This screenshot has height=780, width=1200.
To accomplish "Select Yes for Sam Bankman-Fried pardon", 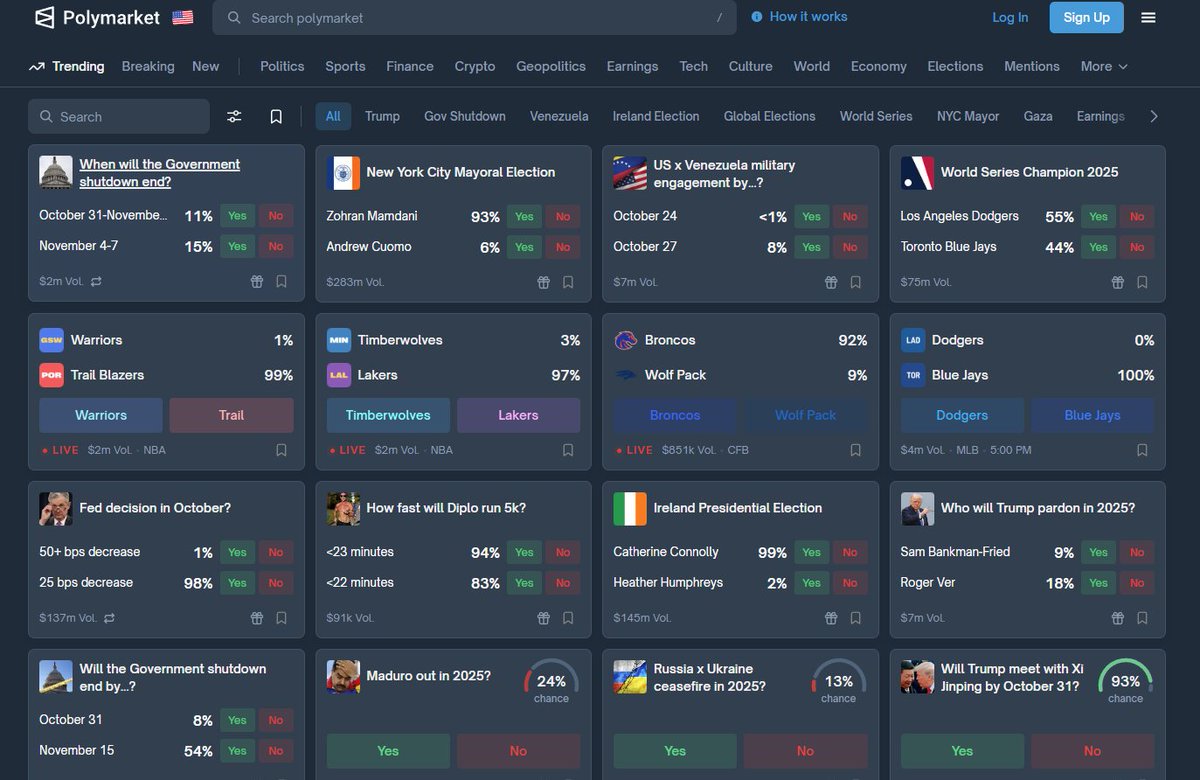I will tap(1098, 552).
